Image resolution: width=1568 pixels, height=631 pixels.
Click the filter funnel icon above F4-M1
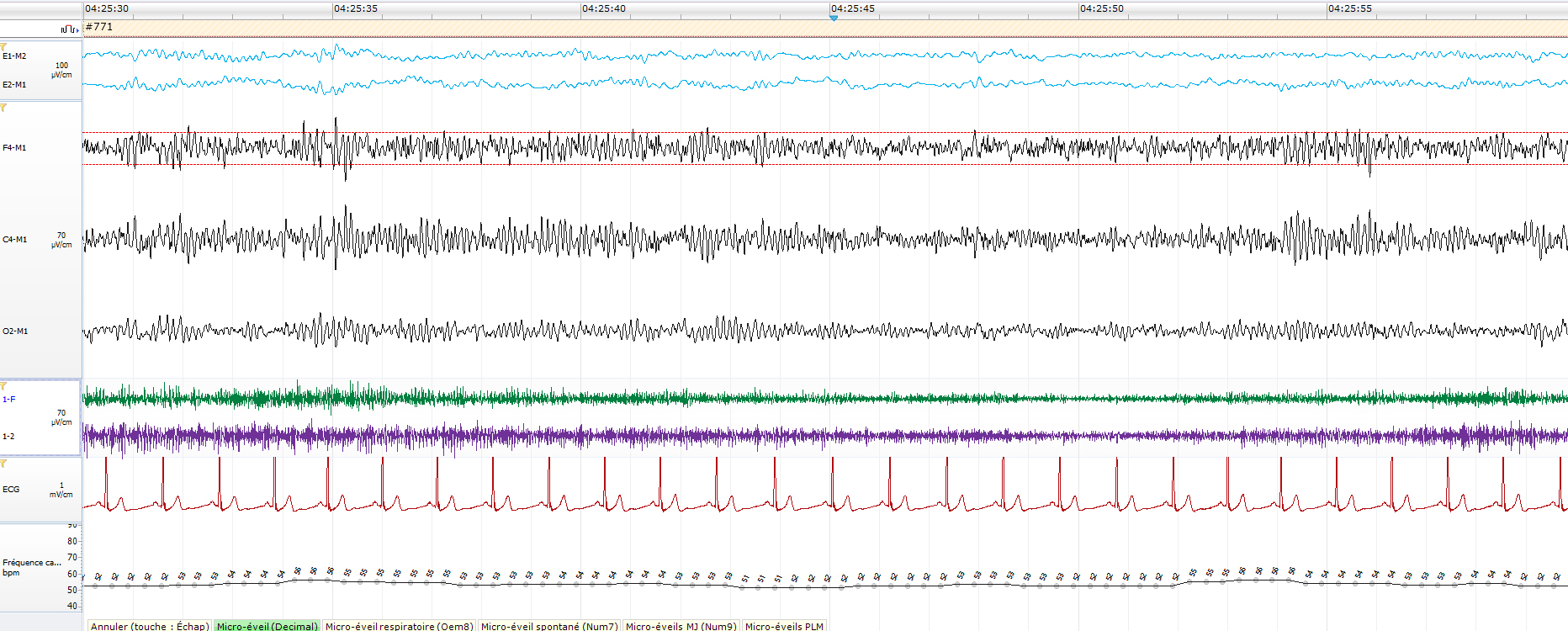[4, 109]
